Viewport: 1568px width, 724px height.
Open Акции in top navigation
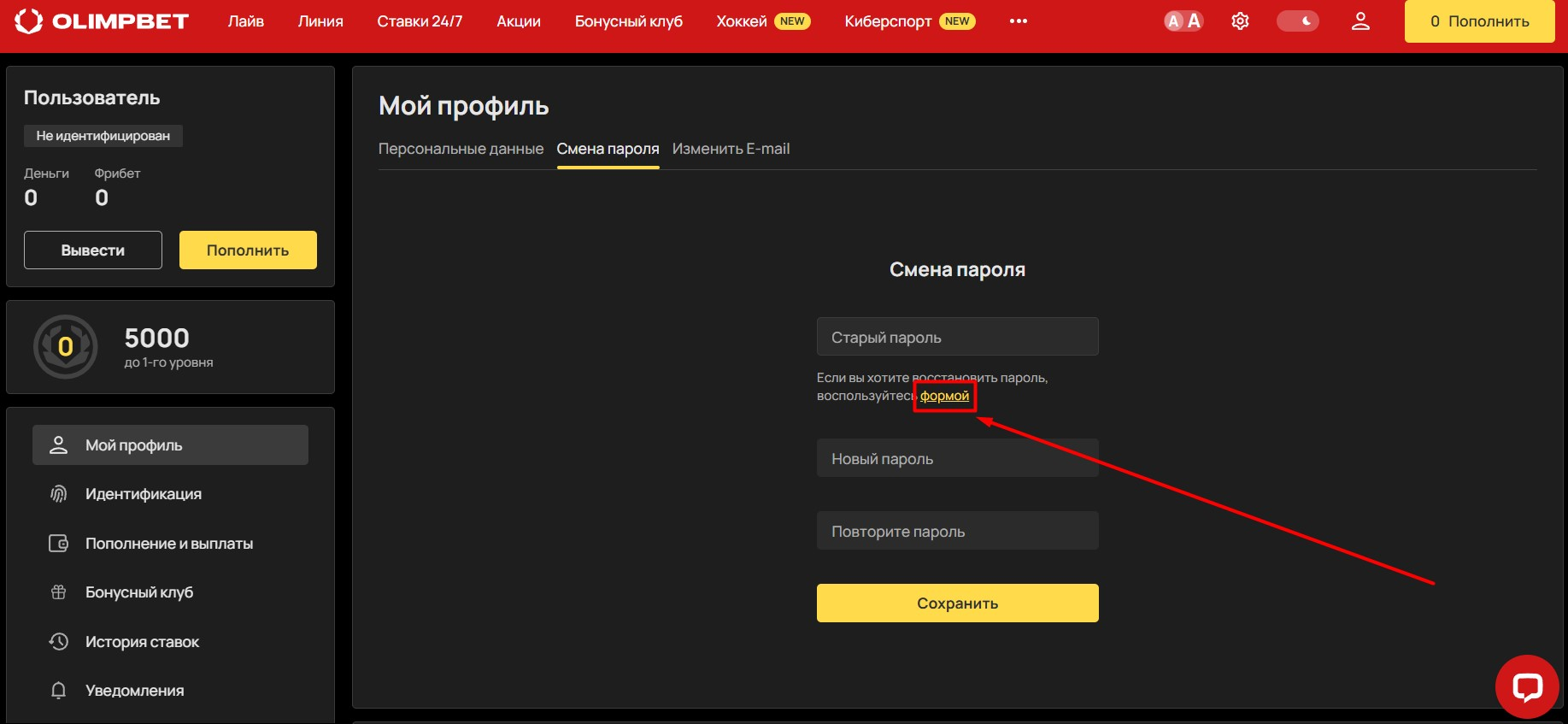tap(519, 21)
